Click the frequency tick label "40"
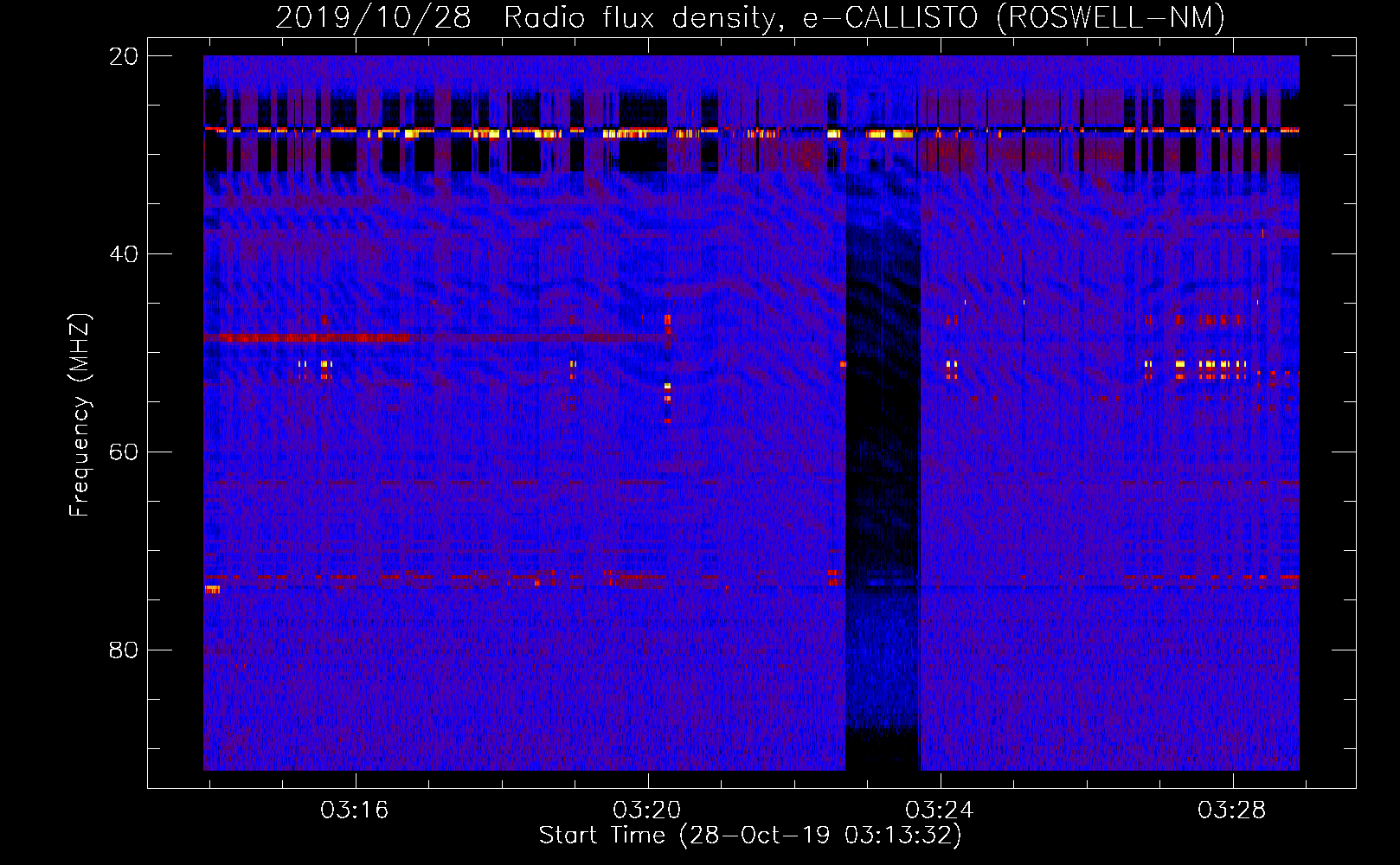This screenshot has width=1400, height=865. [x=124, y=254]
